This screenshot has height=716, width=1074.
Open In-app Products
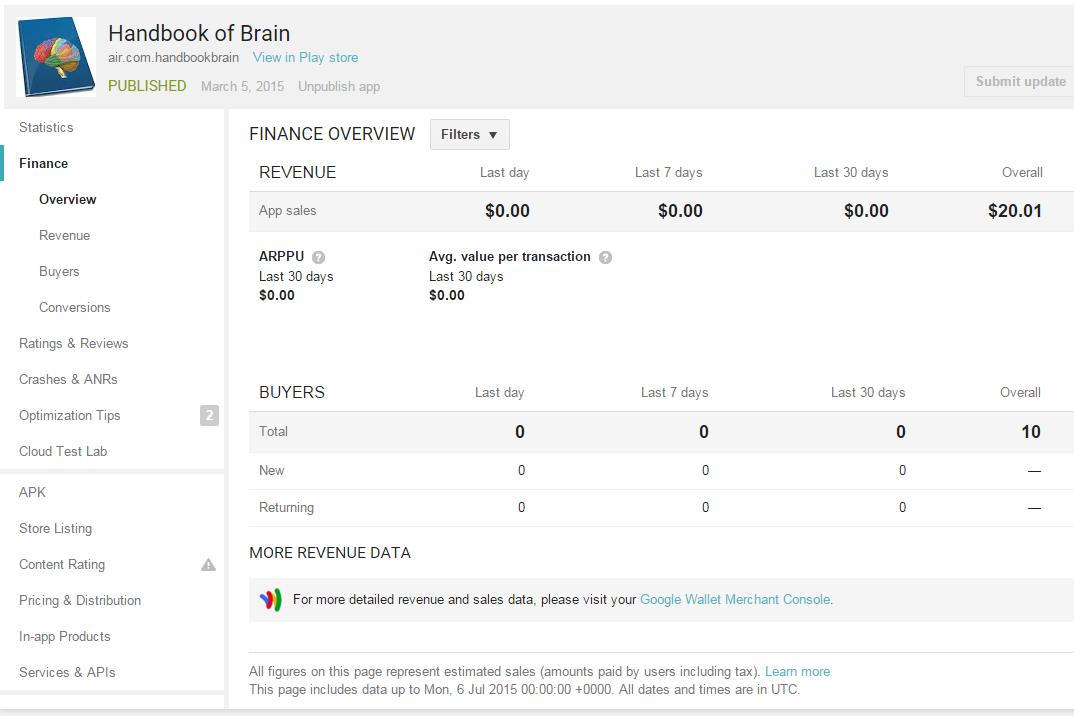coord(64,637)
